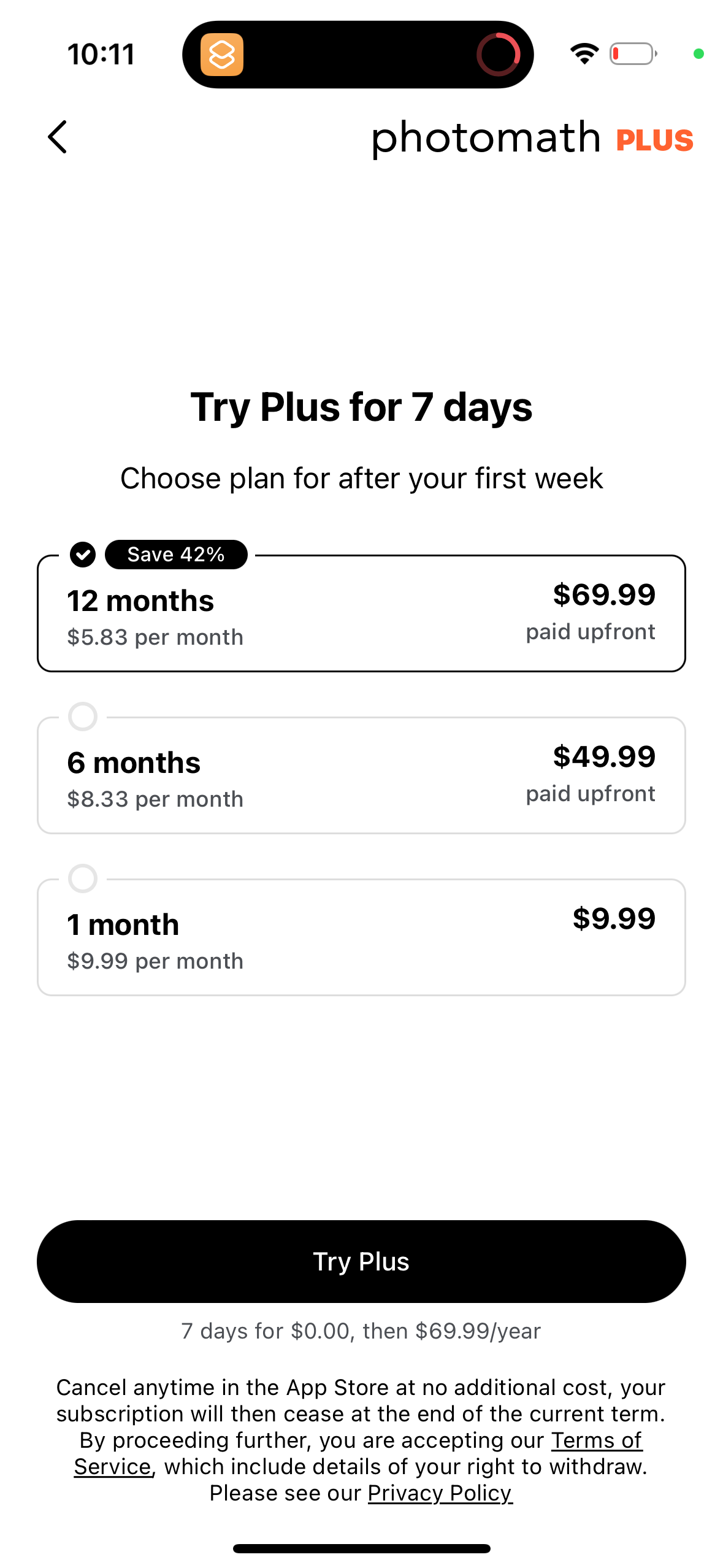Tap the Wi-Fi status icon
The width and height of the screenshot is (723, 1568).
point(584,54)
